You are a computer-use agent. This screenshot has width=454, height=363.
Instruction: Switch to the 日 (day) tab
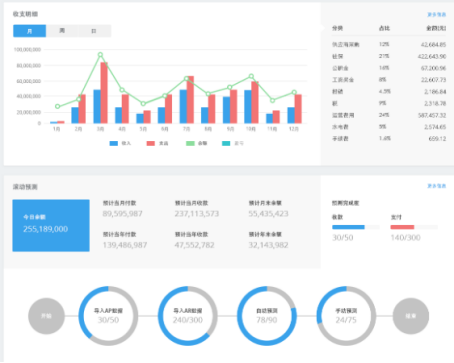94,31
